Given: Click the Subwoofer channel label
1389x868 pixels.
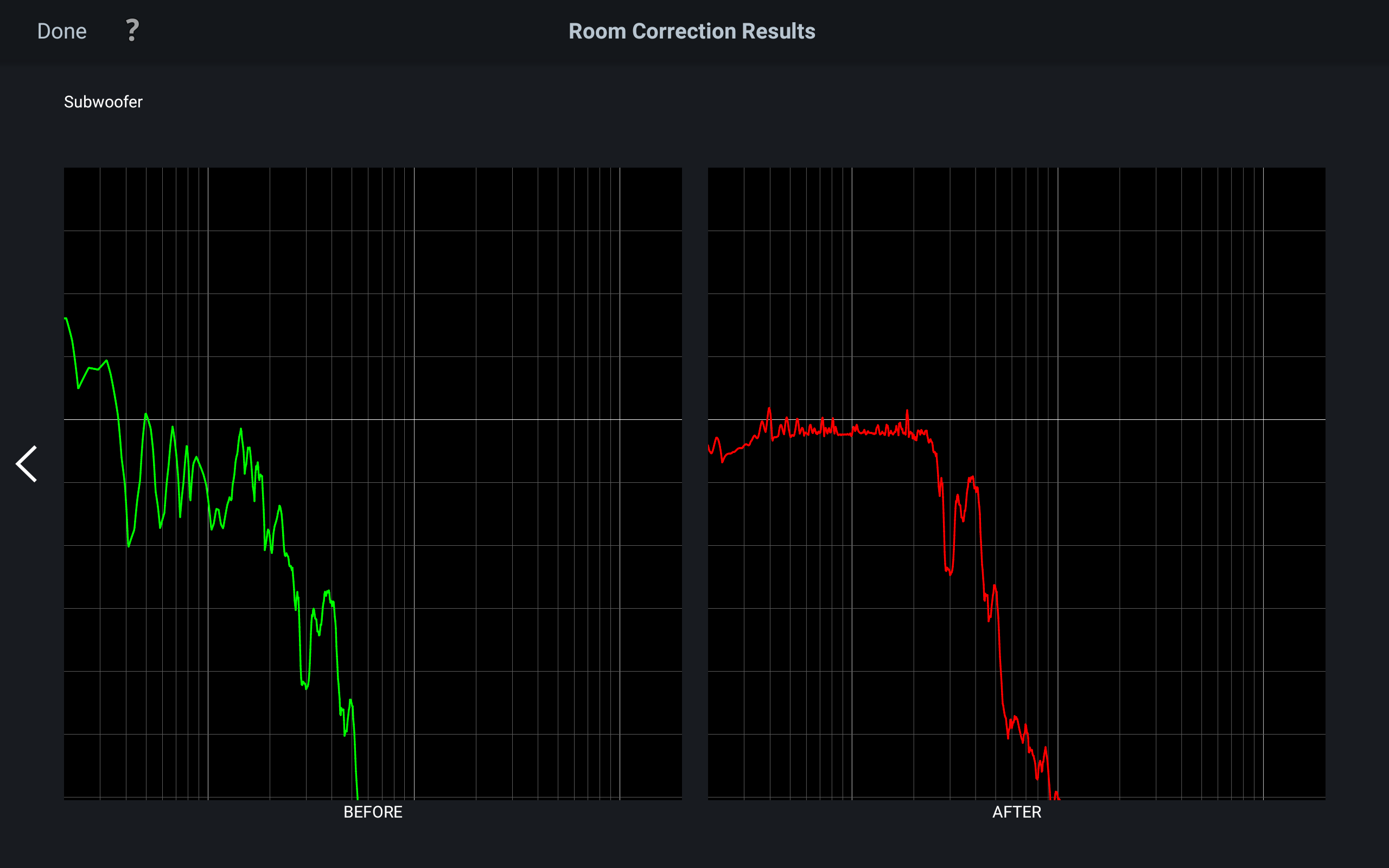Looking at the screenshot, I should pos(103,101).
